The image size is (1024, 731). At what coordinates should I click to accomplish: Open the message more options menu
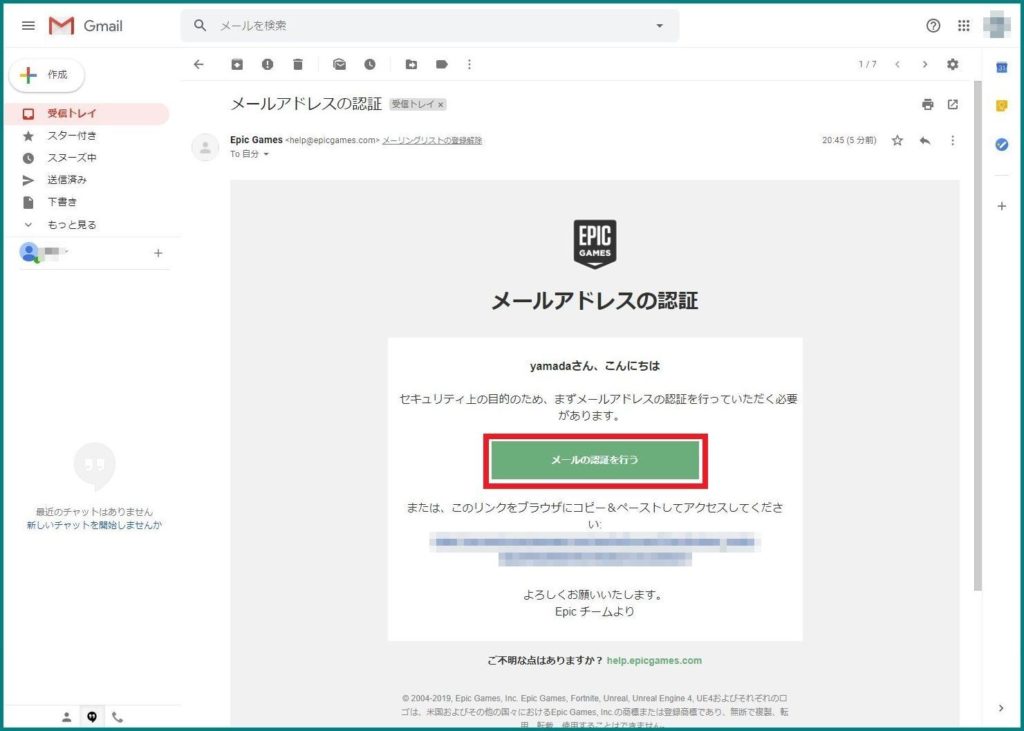pyautogui.click(x=953, y=140)
